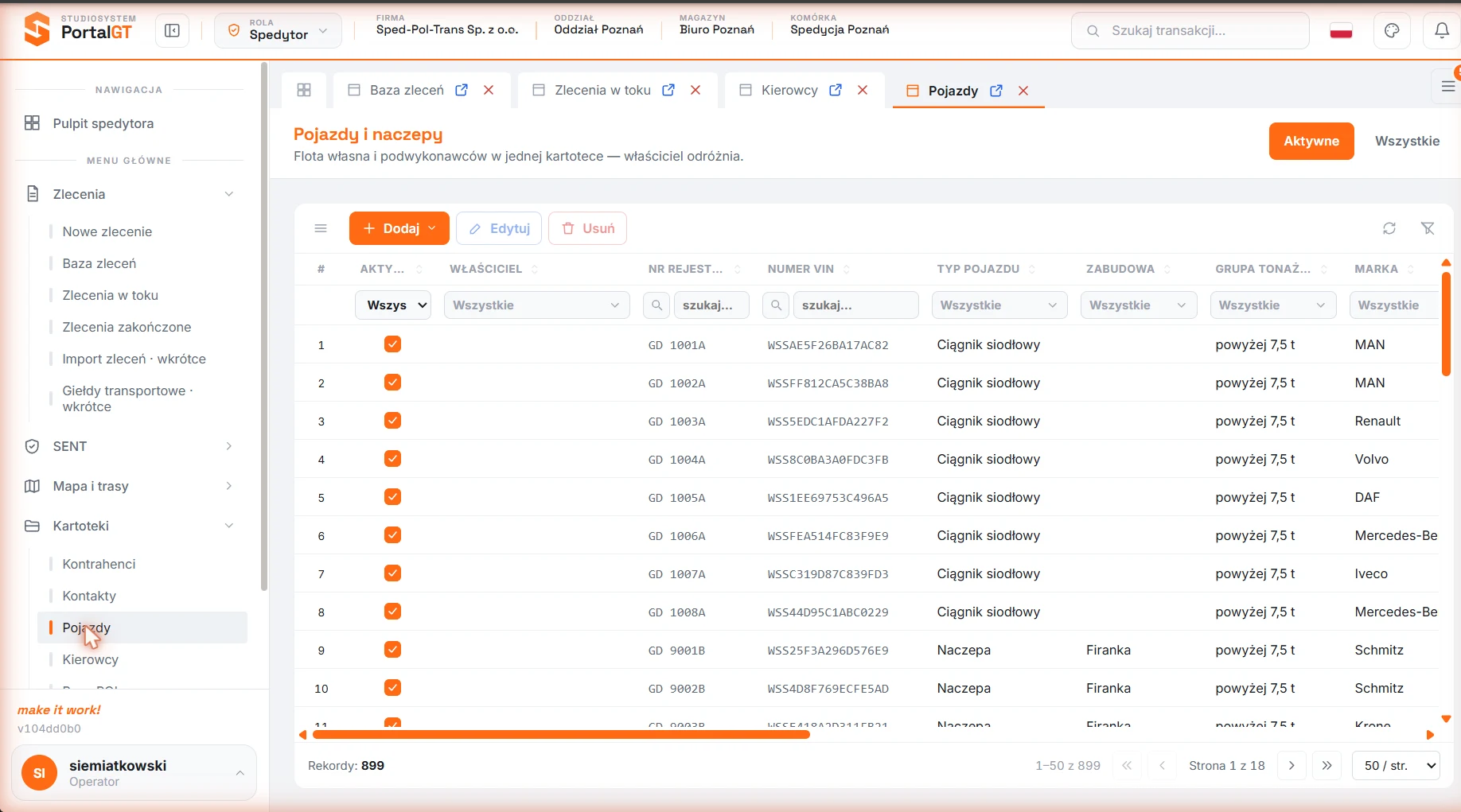Clear table filters icon

(1428, 228)
